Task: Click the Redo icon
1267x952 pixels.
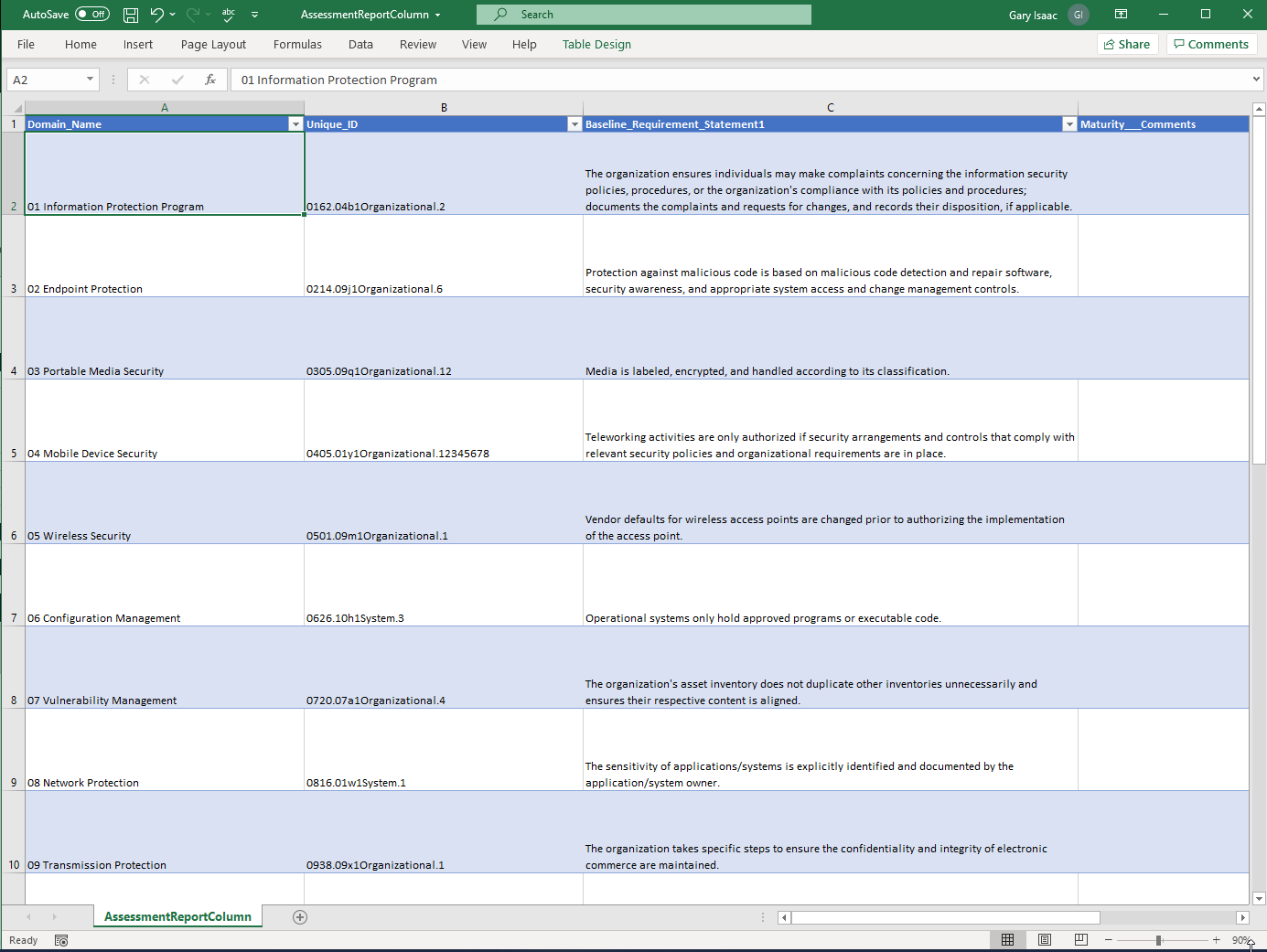Action: 193,15
